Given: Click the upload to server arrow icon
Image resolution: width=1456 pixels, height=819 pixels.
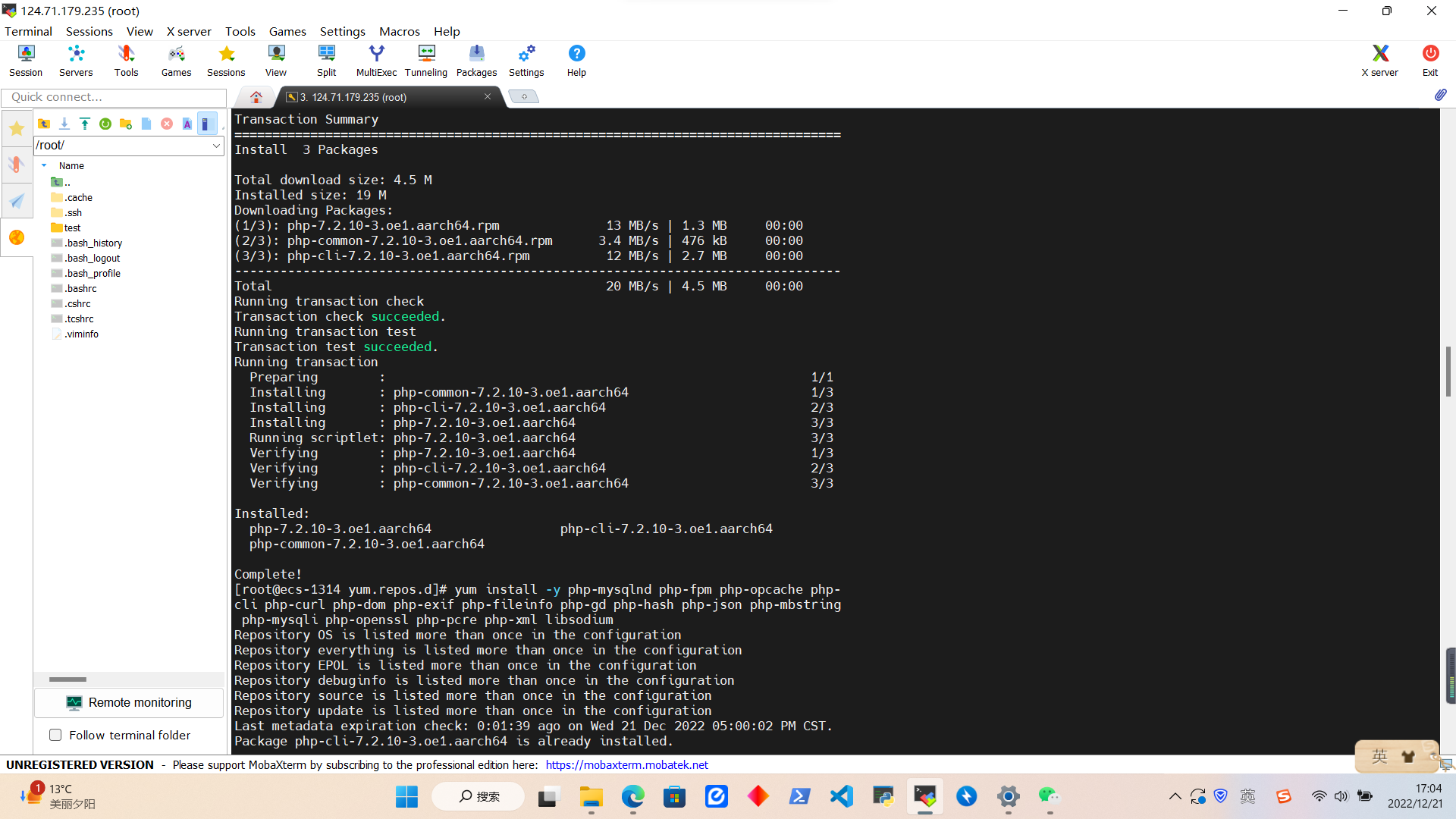Looking at the screenshot, I should (x=85, y=124).
